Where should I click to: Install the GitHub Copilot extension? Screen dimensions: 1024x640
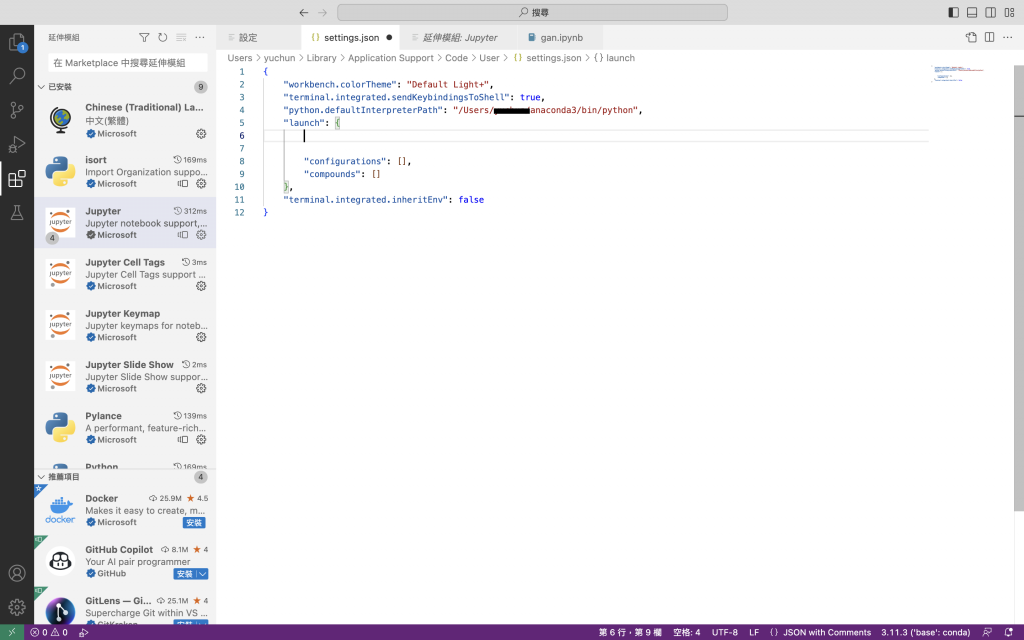[x=185, y=574]
